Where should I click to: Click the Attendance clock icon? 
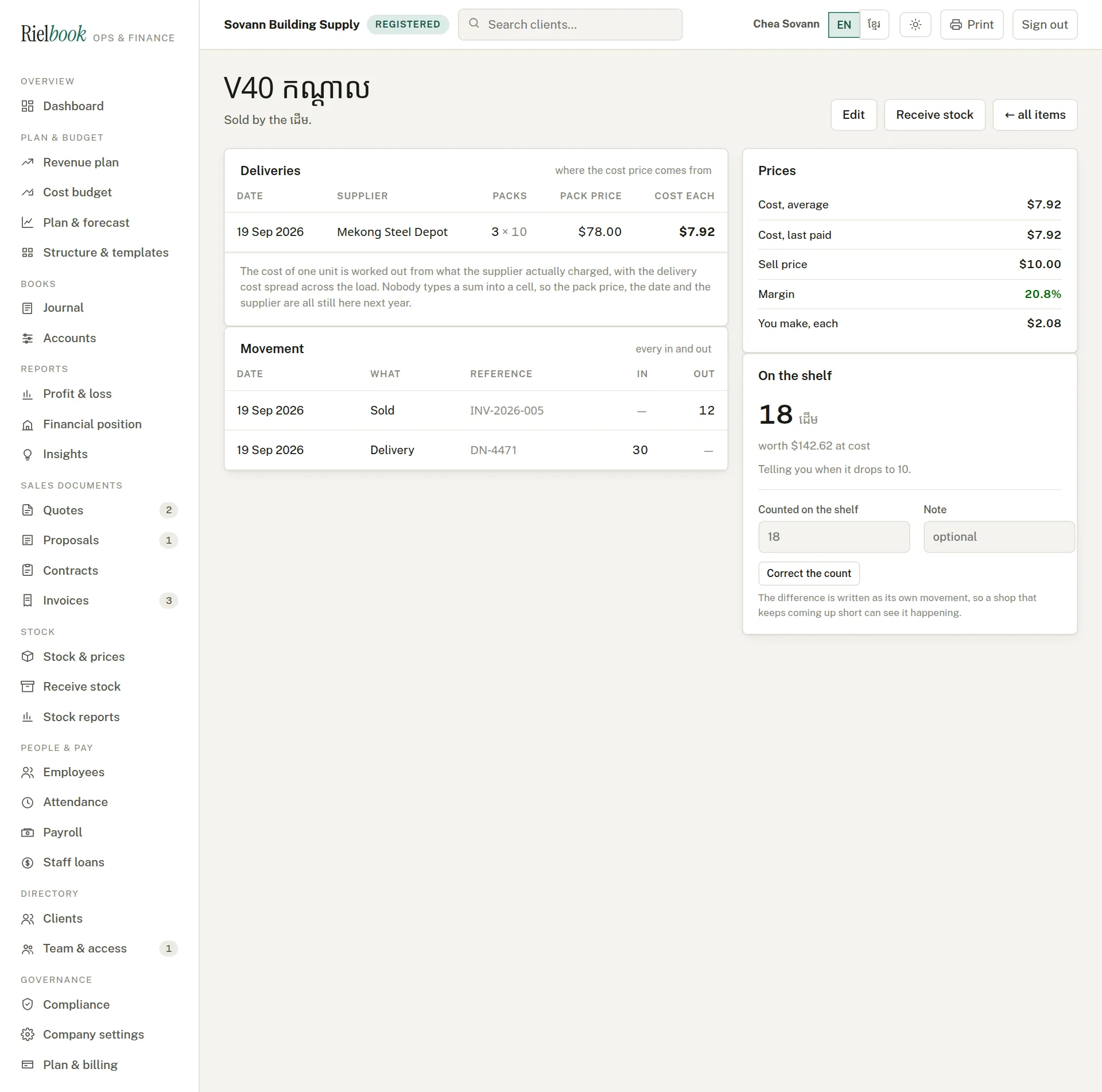[x=27, y=803]
